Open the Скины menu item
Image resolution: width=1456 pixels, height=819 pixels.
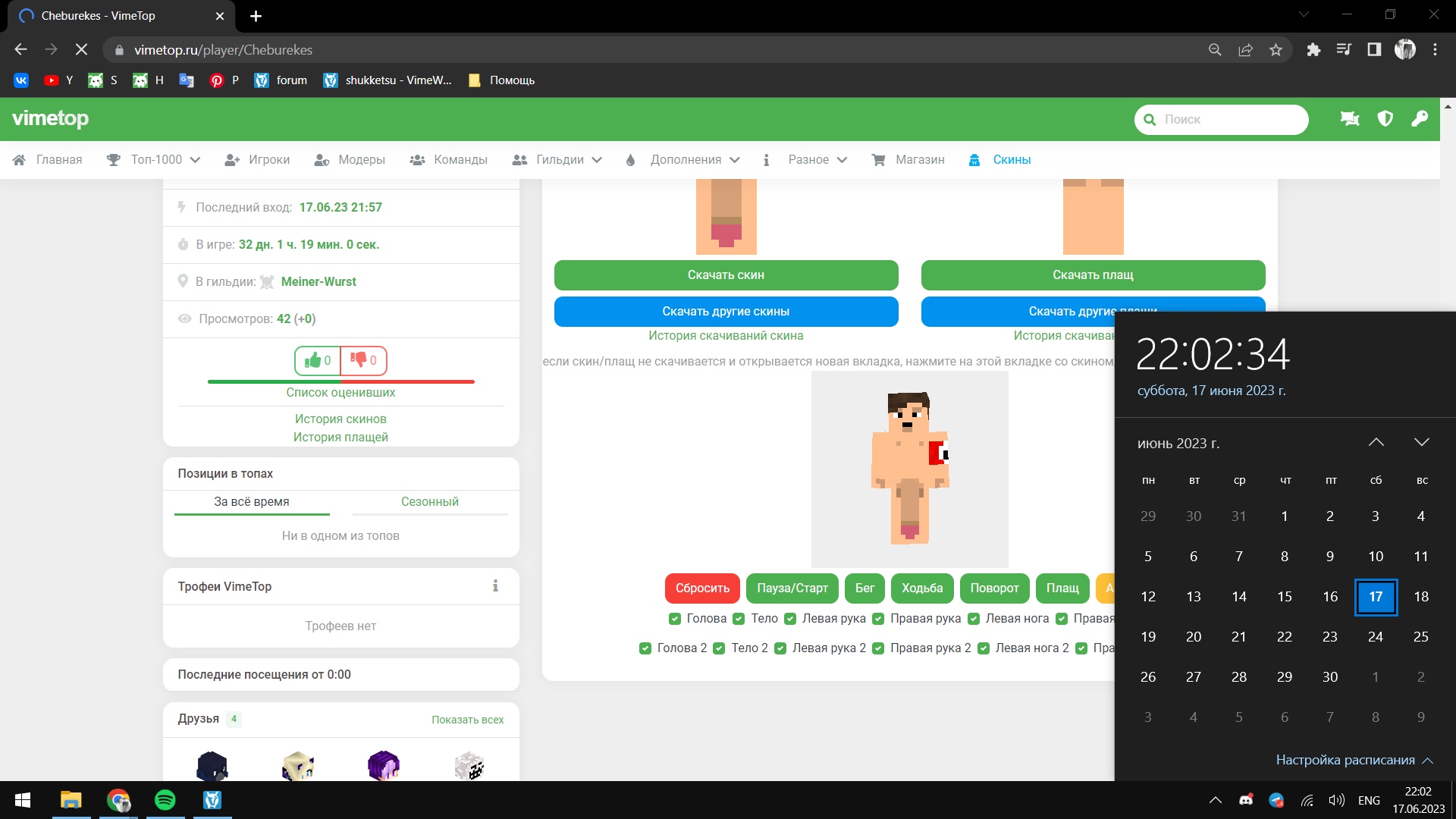(x=1011, y=160)
